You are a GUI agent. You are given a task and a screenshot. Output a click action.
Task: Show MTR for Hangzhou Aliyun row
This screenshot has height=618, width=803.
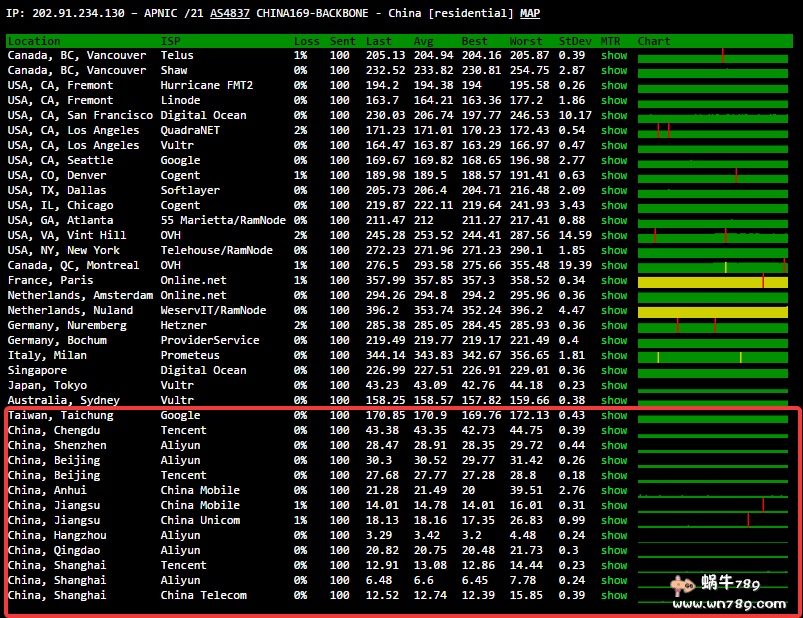[x=614, y=536]
